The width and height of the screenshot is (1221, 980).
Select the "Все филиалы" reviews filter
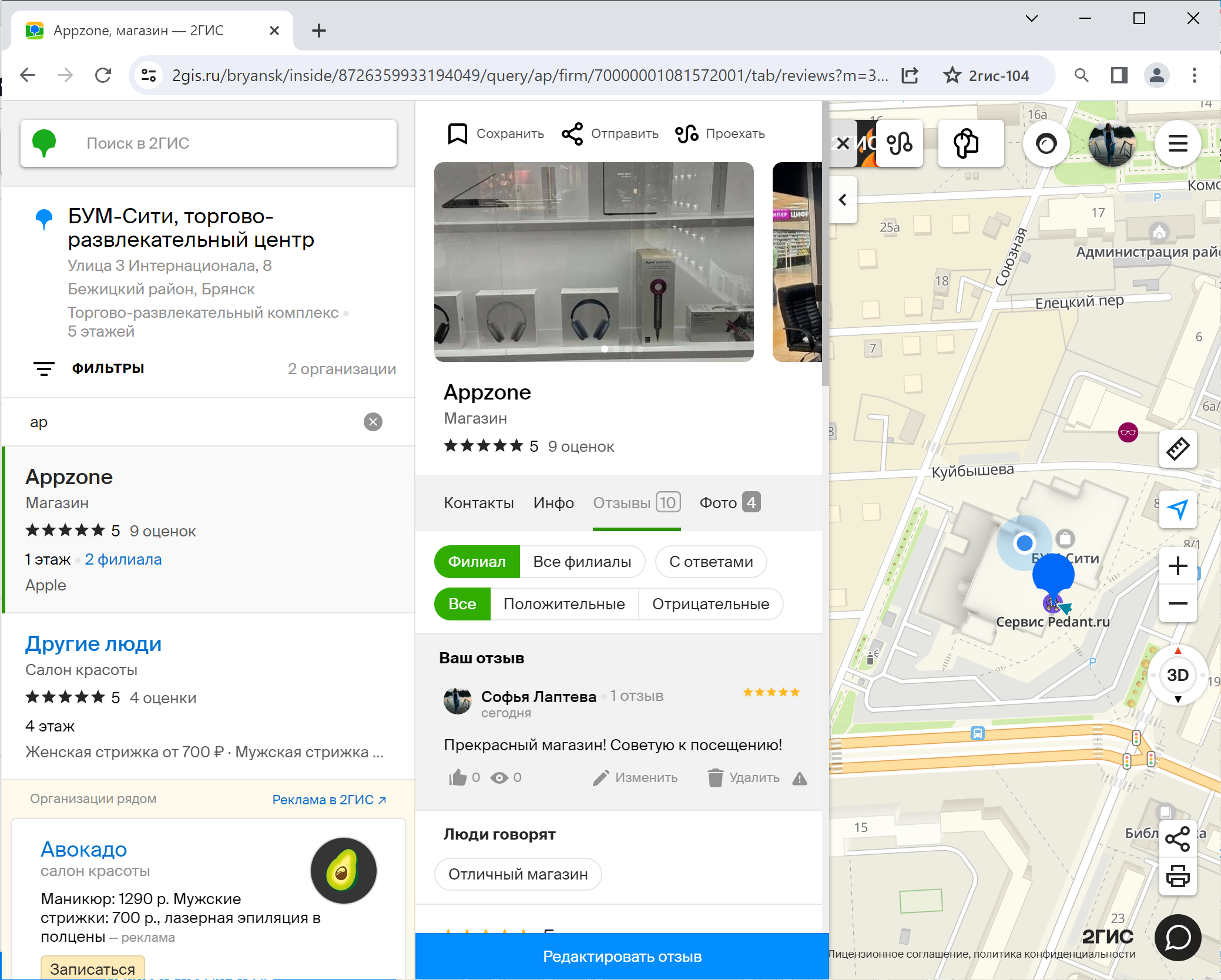[582, 562]
